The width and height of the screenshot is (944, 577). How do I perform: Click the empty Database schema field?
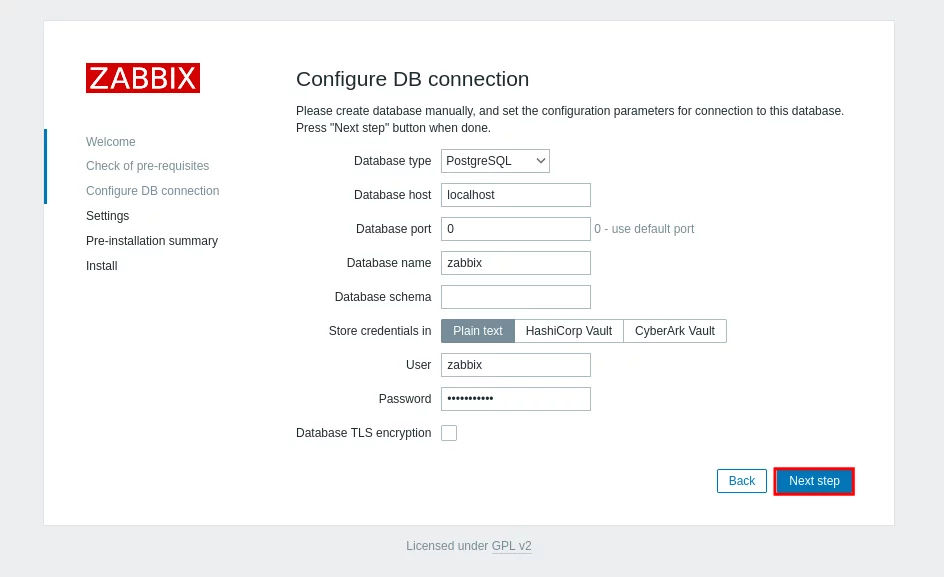515,297
